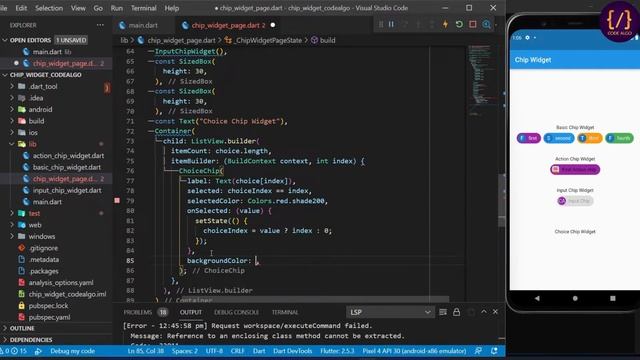Open analysis_options.yaml in the explorer
Viewport: 640px width, 360px height.
(x=61, y=282)
